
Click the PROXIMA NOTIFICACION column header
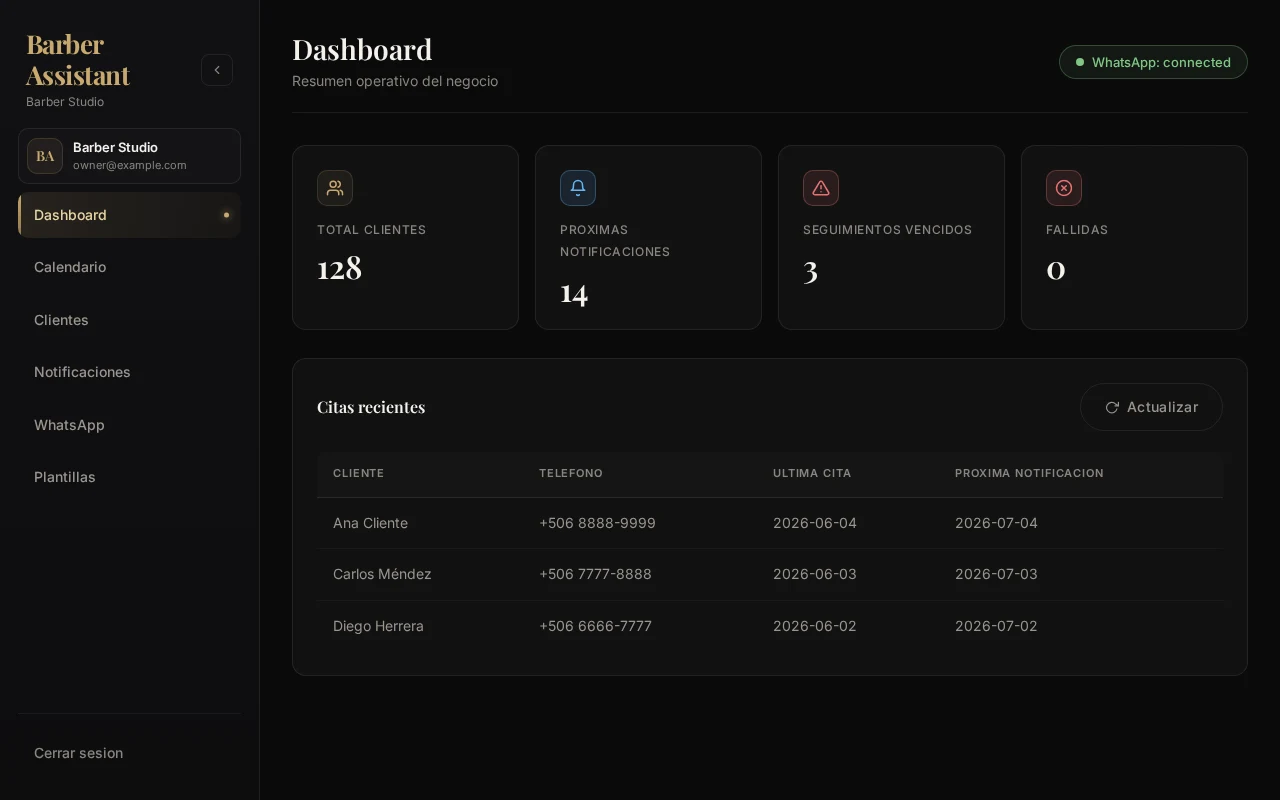[1029, 473]
